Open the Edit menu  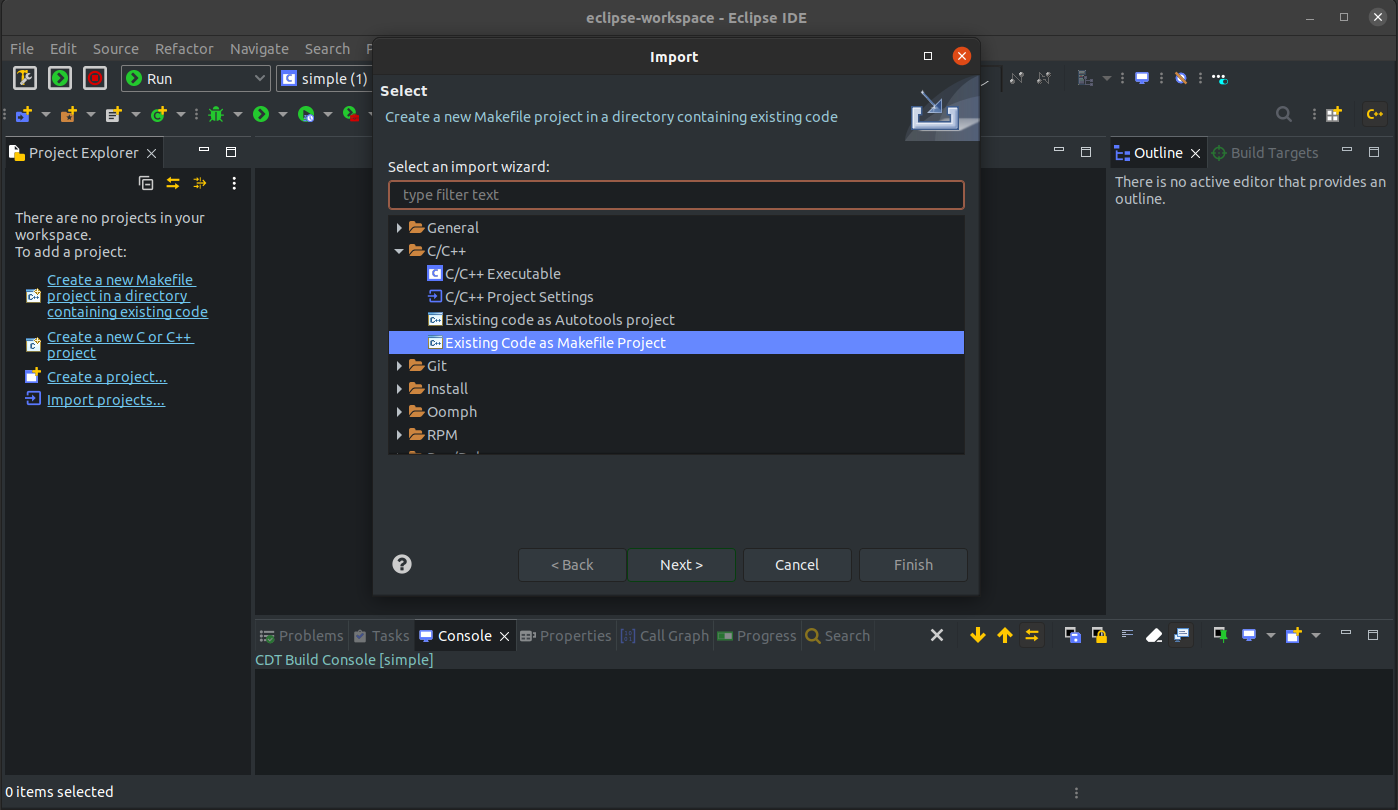point(63,48)
